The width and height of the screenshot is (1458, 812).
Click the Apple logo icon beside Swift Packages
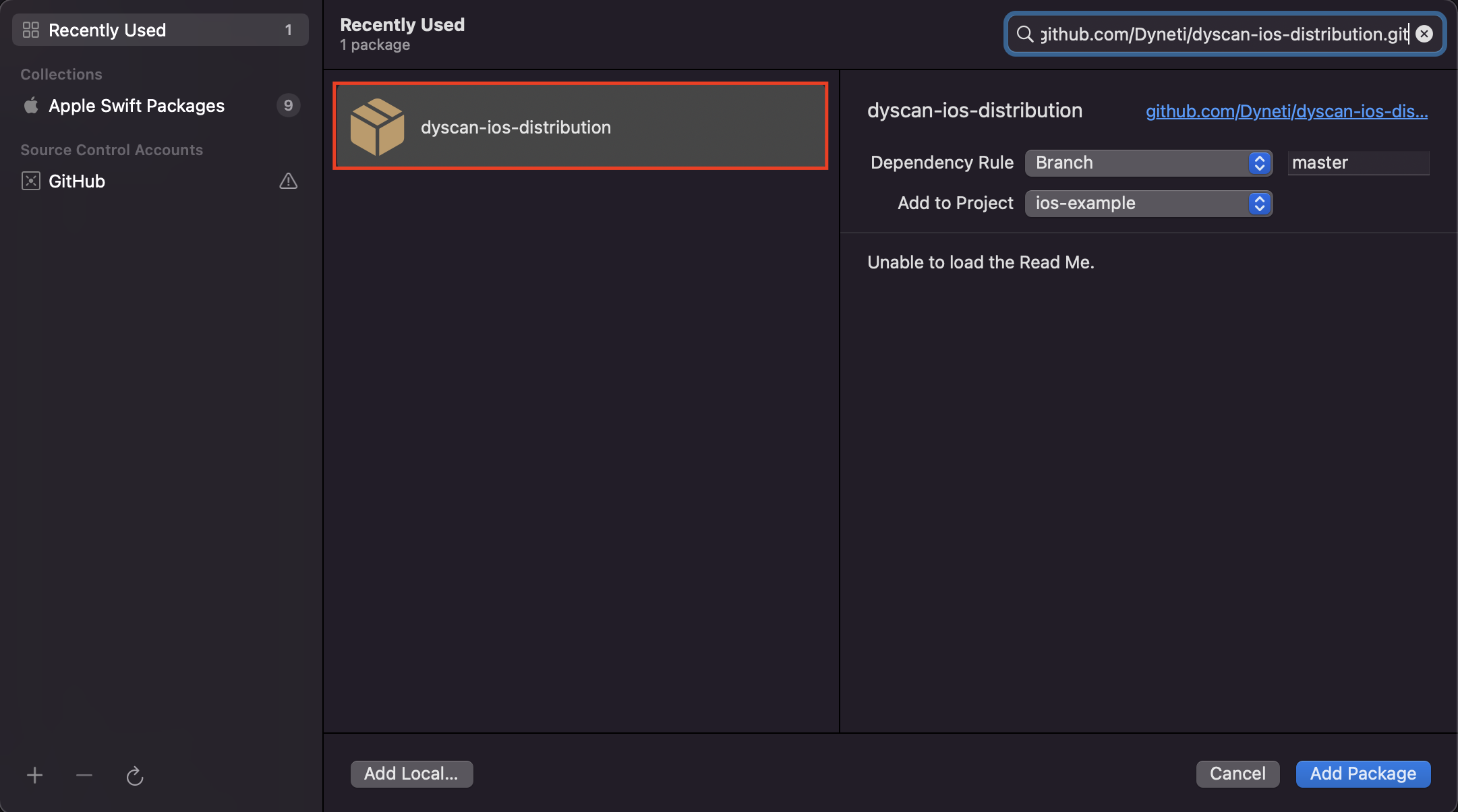[x=31, y=105]
